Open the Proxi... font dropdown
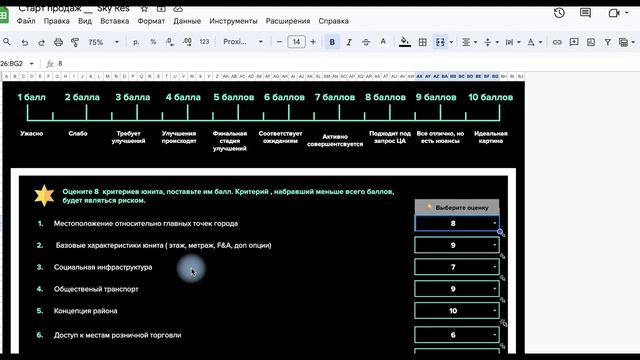Image resolution: width=640 pixels, height=360 pixels. (x=242, y=42)
